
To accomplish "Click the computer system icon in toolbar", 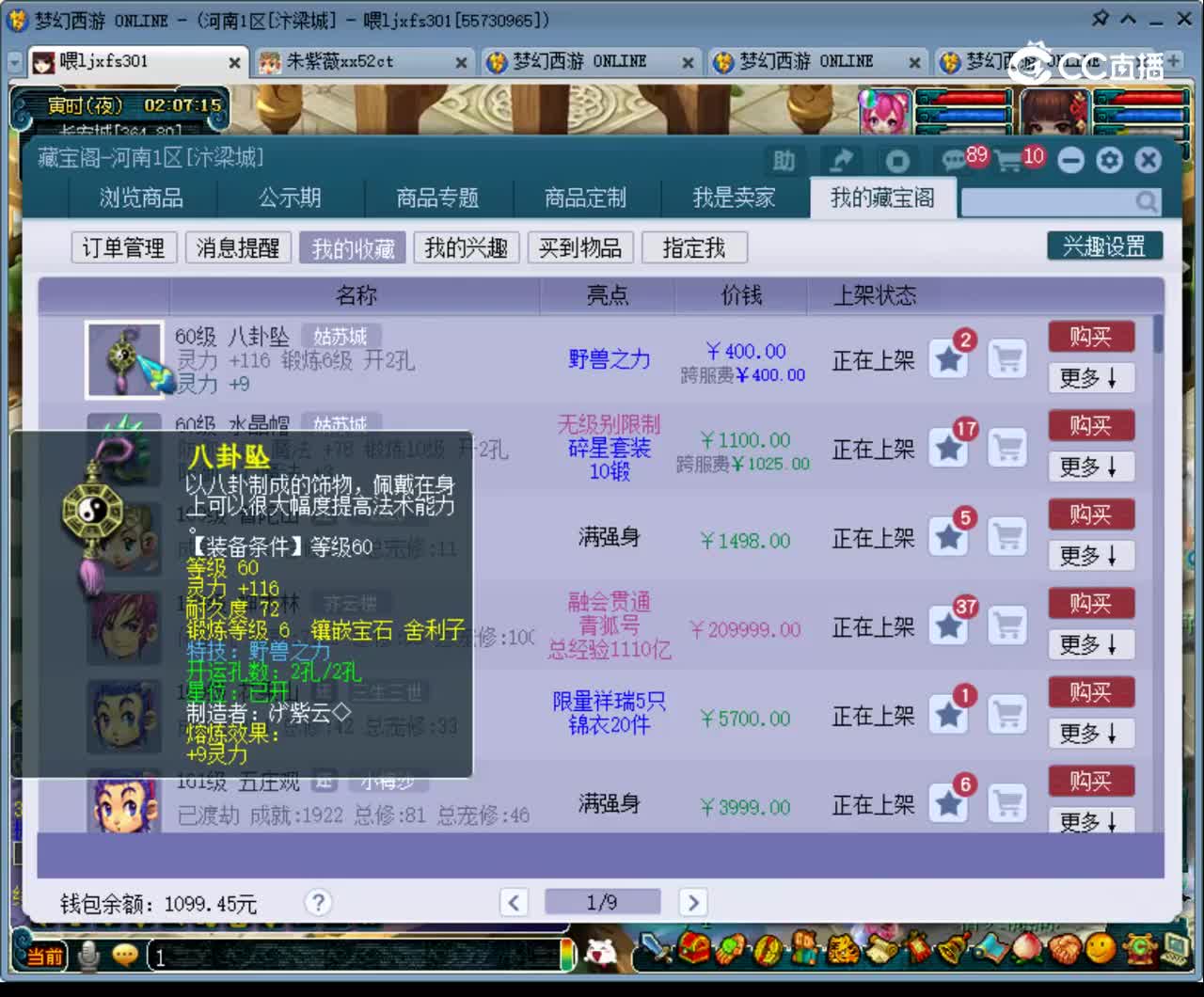I will click(x=1177, y=948).
